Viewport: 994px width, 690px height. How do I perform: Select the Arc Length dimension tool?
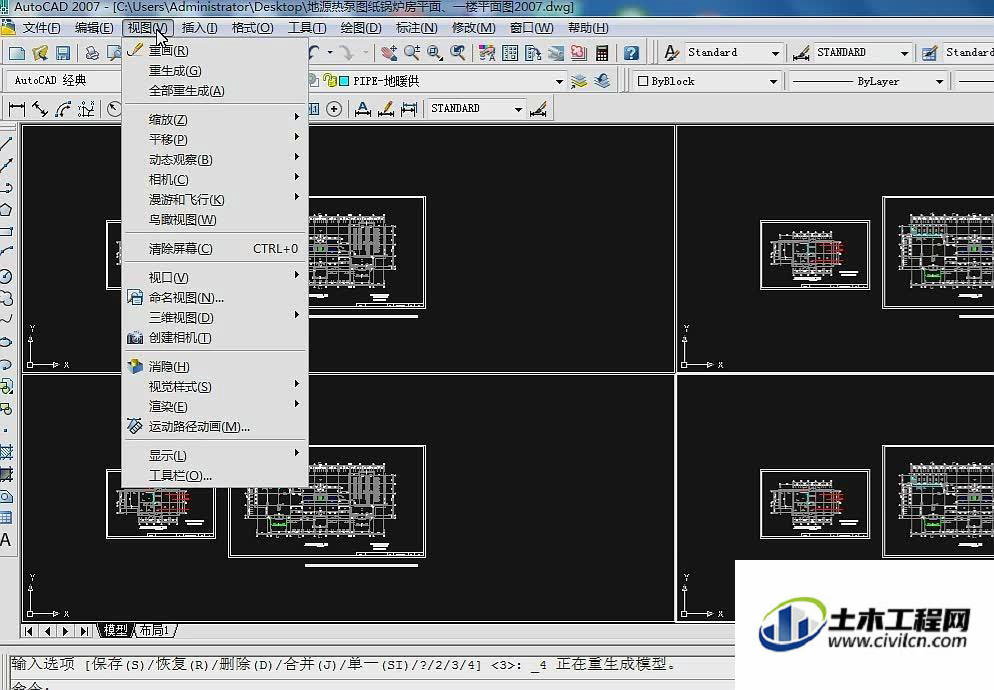(x=63, y=109)
